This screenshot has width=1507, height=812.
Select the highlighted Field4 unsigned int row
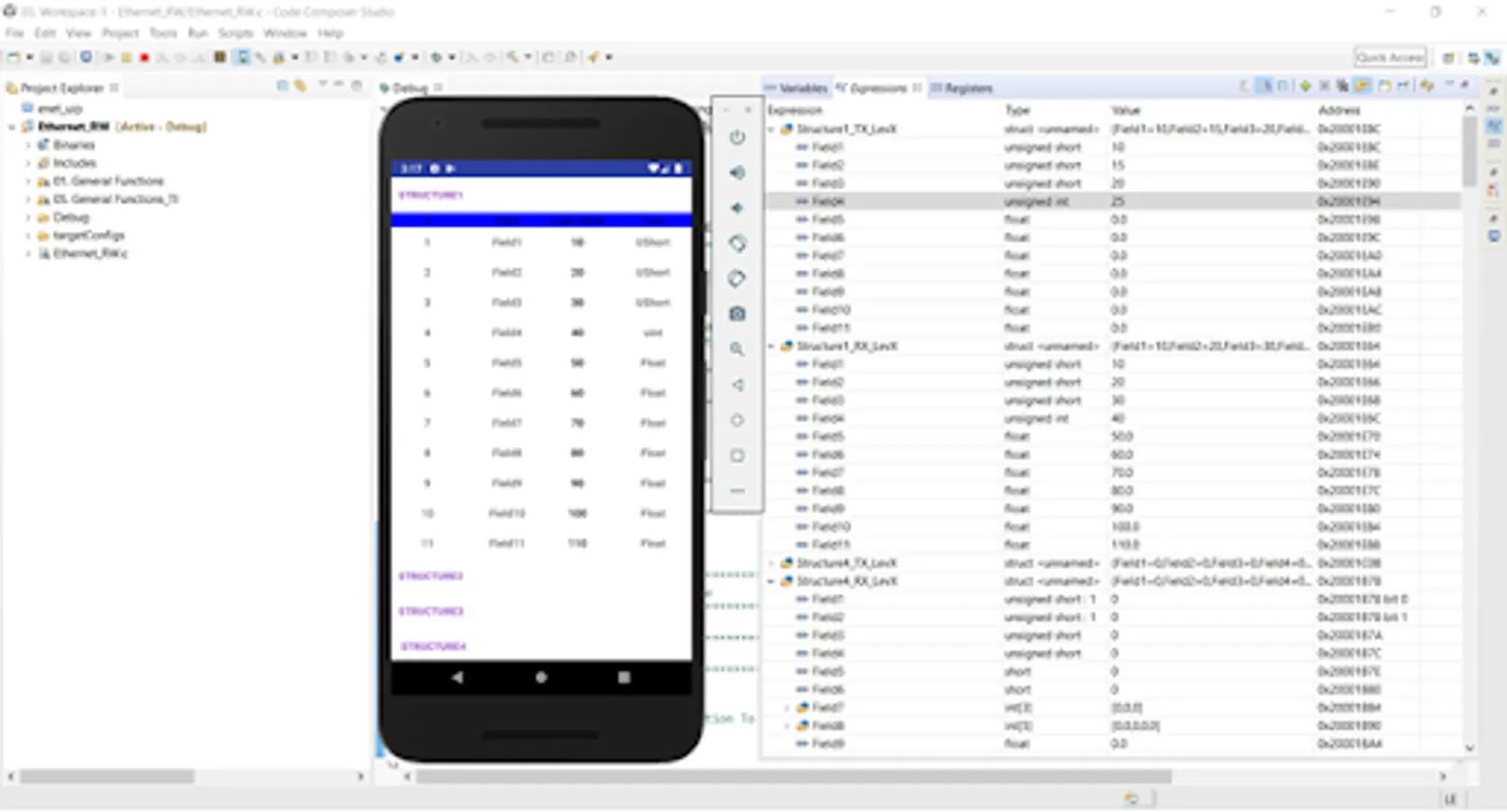(x=1113, y=201)
